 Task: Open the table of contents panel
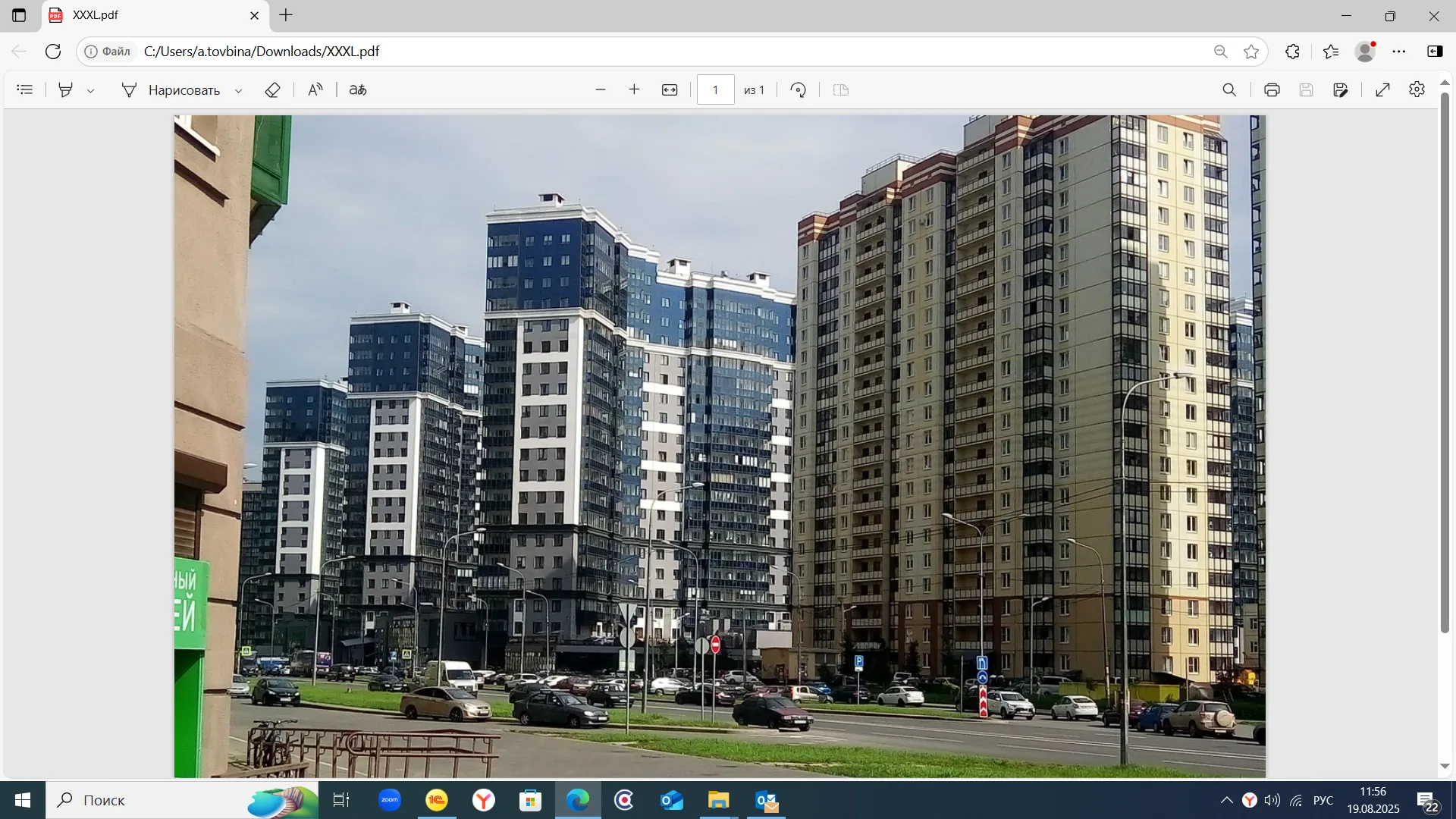pos(25,89)
